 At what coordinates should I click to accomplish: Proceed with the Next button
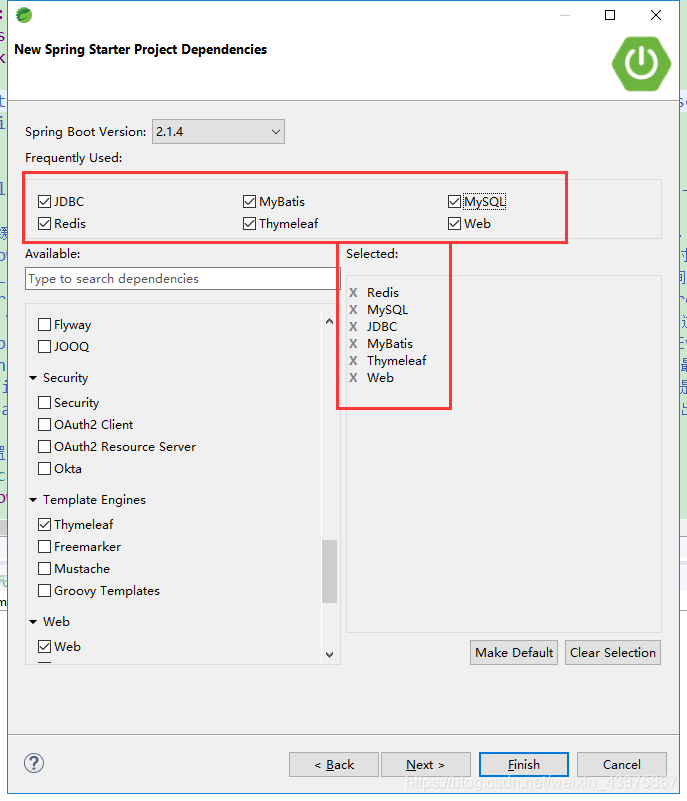tap(425, 765)
